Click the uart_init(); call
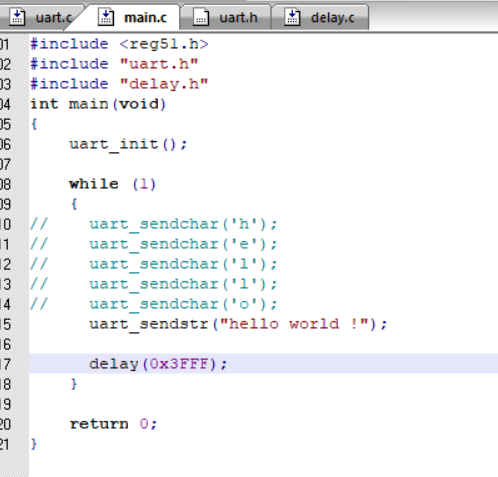 click(128, 145)
